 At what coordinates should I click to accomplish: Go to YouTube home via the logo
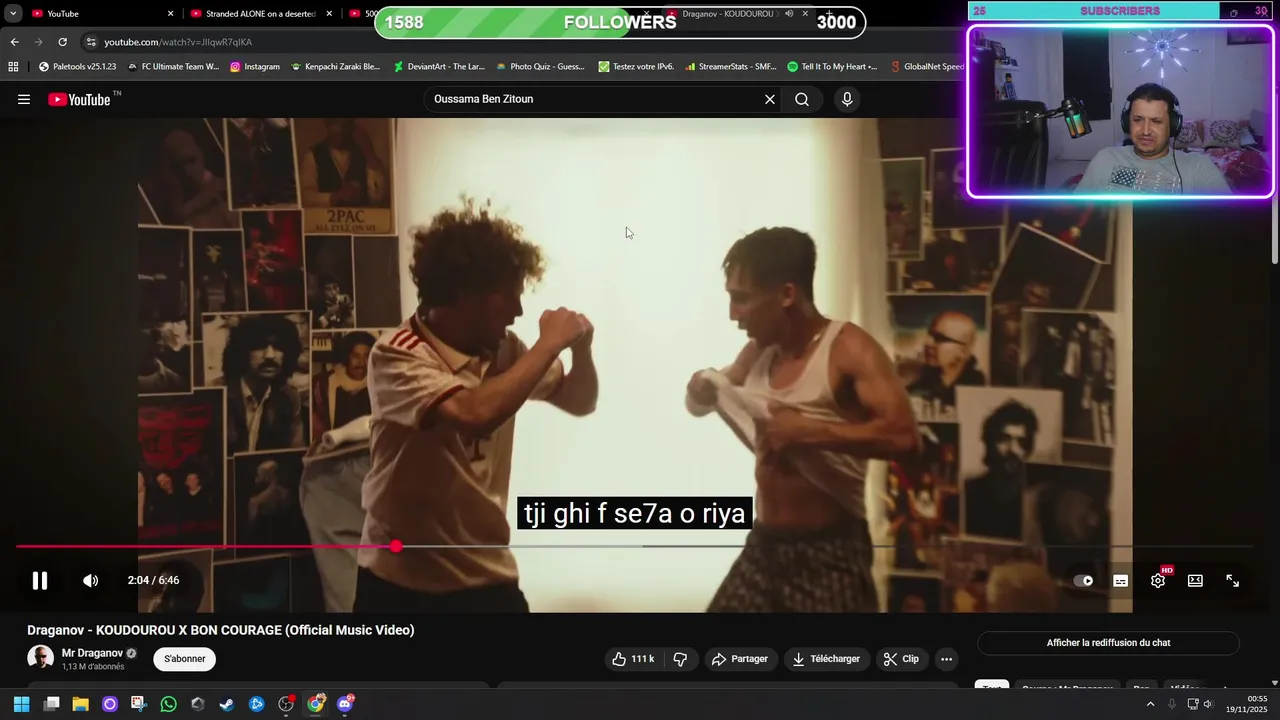click(x=80, y=99)
